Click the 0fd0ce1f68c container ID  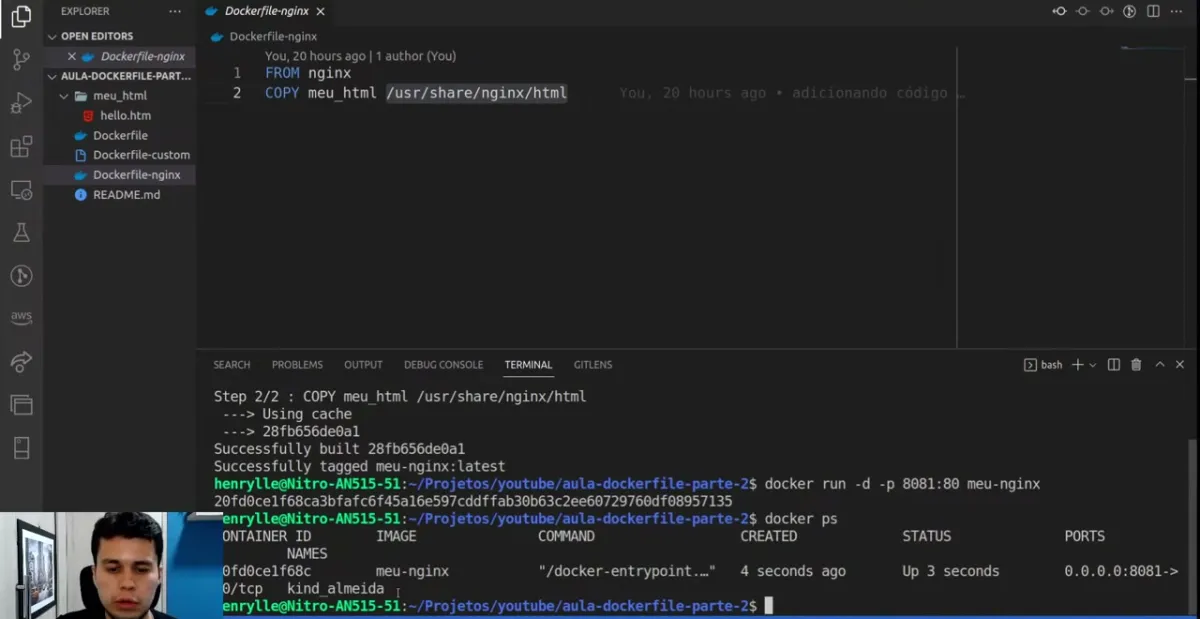coord(267,571)
